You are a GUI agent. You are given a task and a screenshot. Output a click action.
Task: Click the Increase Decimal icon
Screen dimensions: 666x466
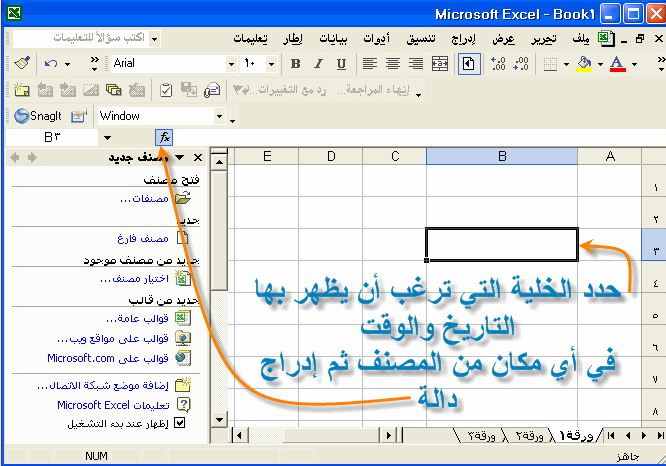498,64
